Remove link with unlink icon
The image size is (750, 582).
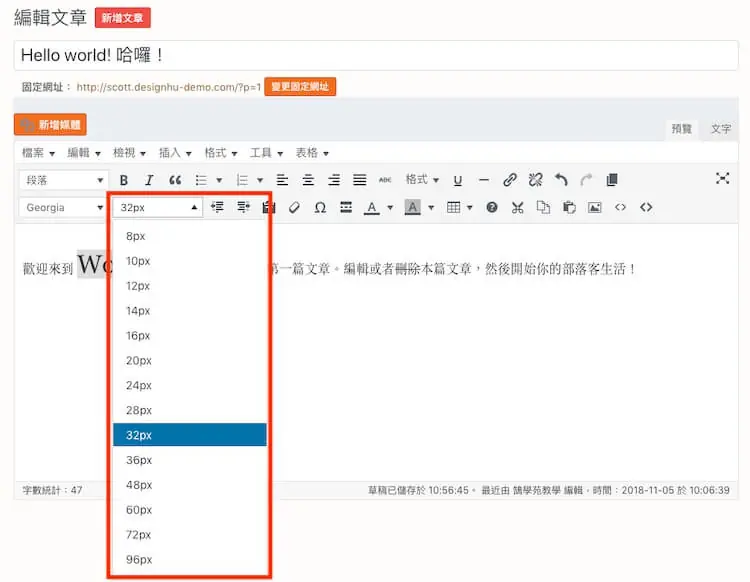(536, 180)
